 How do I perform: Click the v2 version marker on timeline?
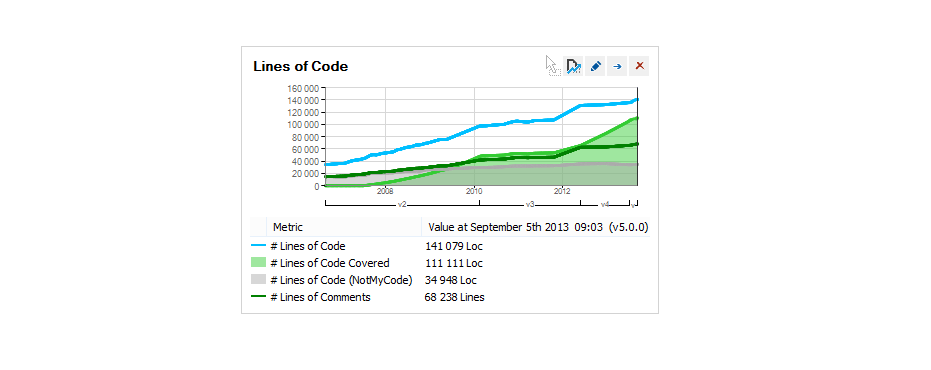[402, 204]
